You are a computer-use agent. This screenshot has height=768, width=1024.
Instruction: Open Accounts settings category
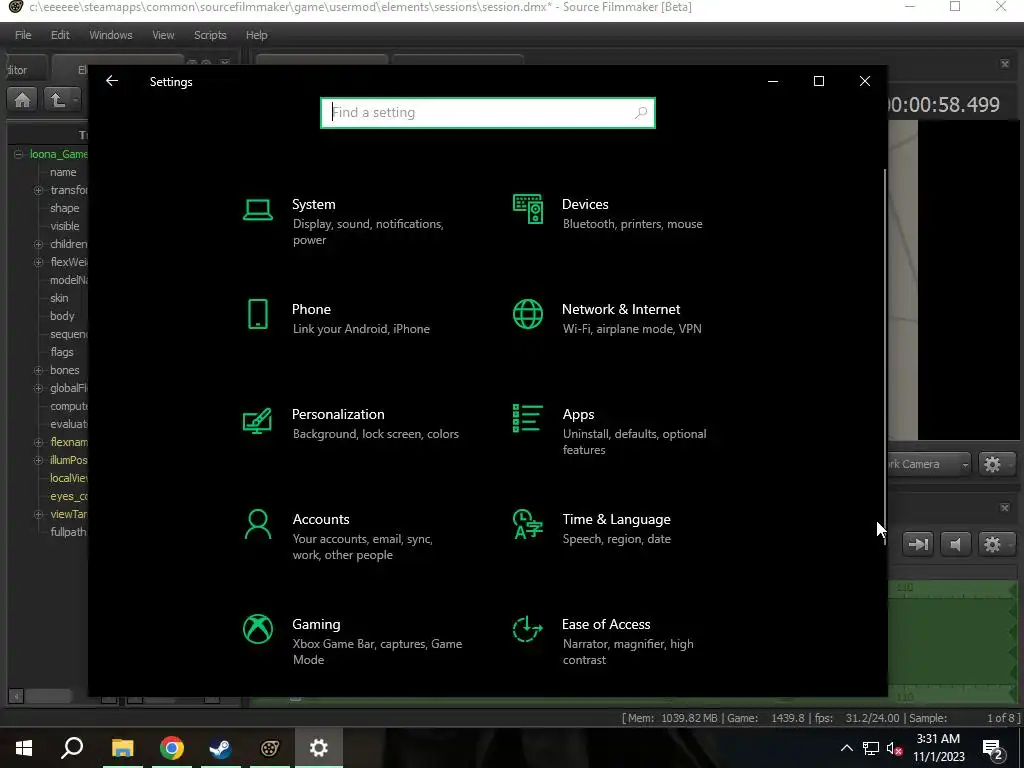point(346,536)
